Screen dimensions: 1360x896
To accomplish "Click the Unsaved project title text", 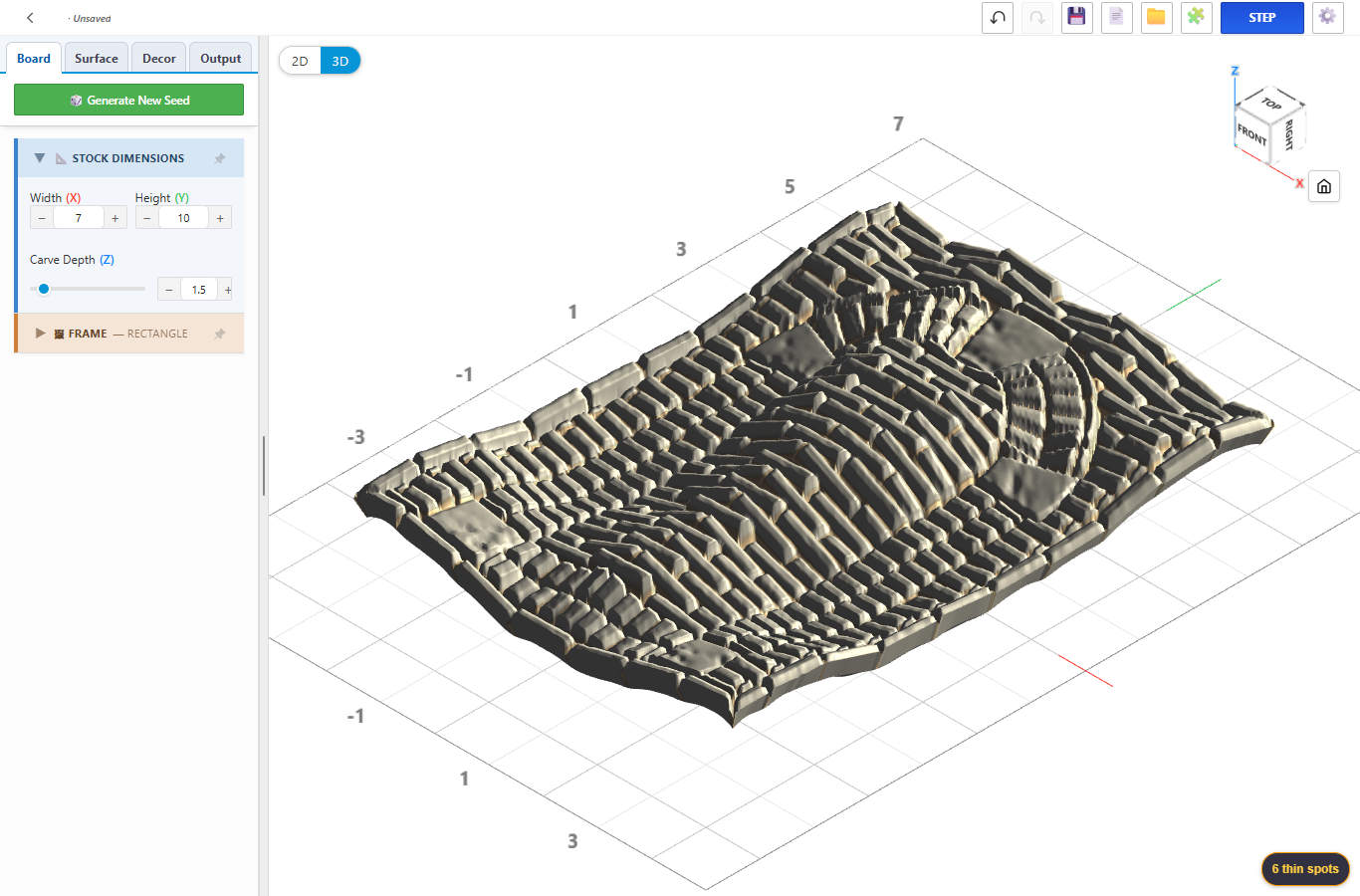I will (x=92, y=19).
